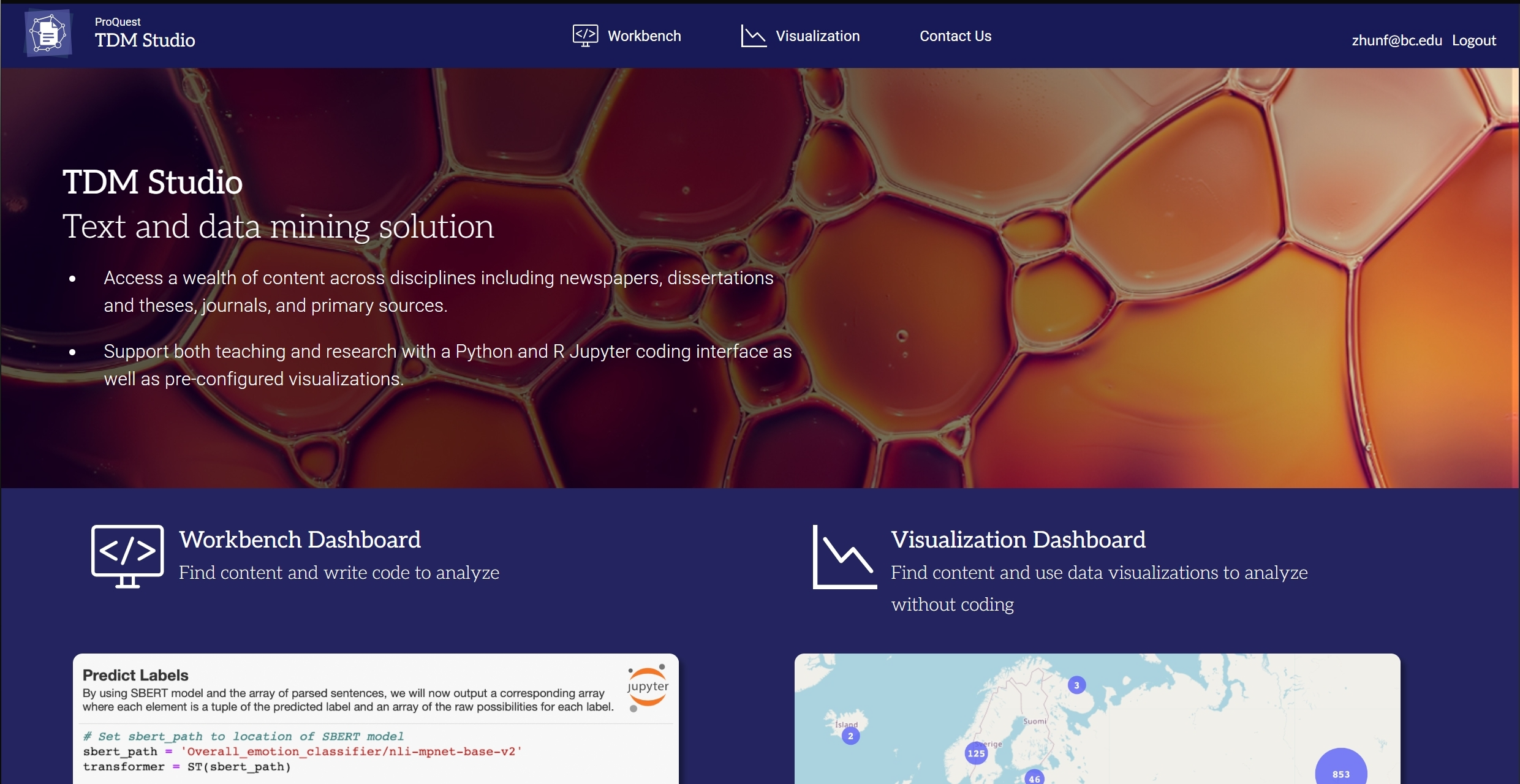
Task: Click the map cluster marker labeled 853
Action: 1340,767
